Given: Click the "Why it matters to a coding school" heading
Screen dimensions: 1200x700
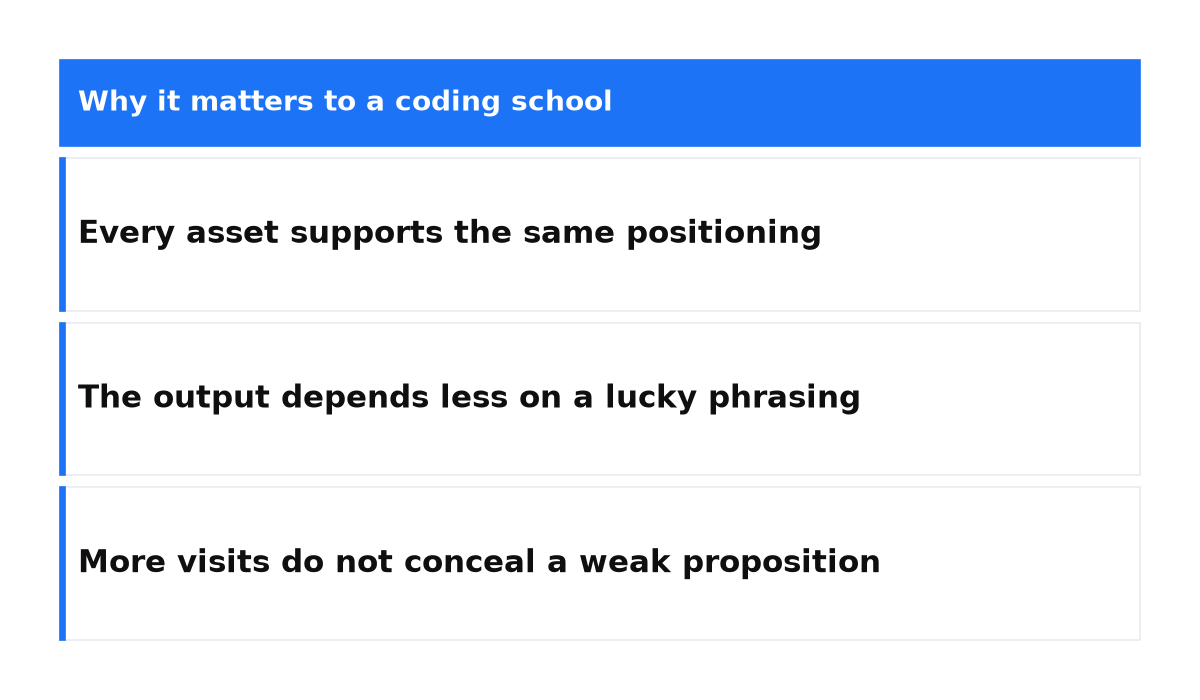Looking at the screenshot, I should [345, 102].
